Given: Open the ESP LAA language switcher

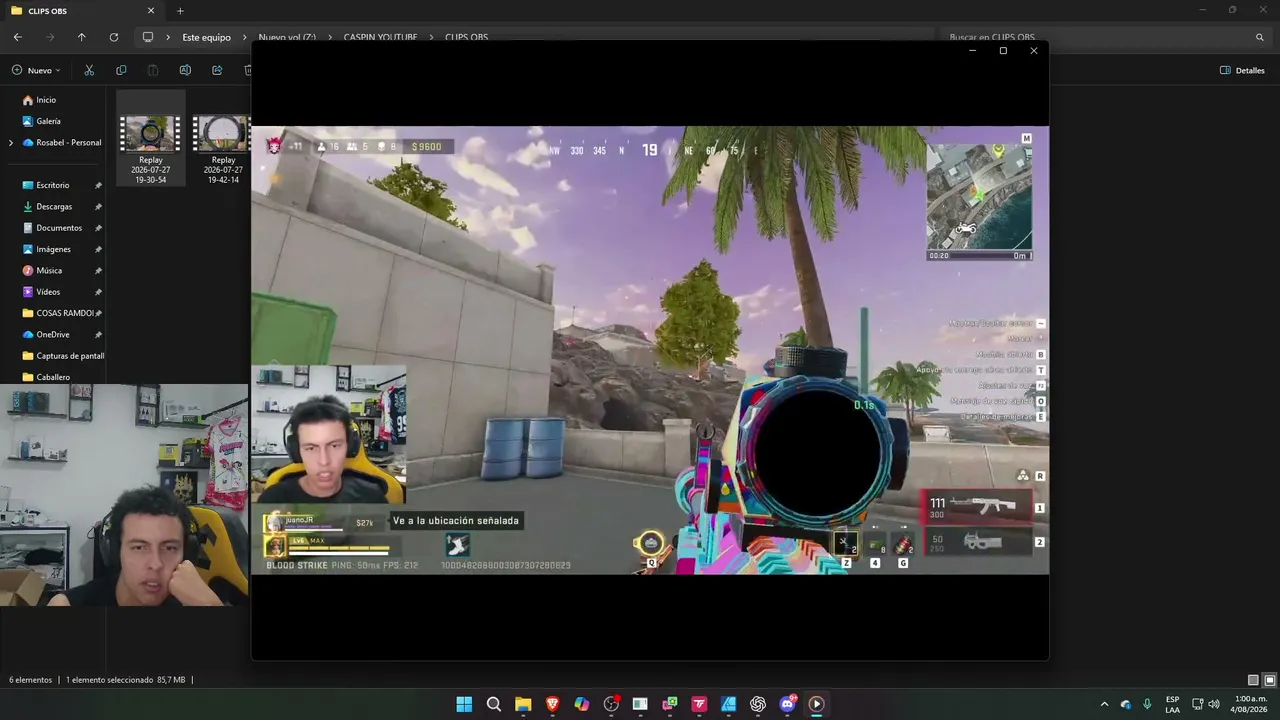Looking at the screenshot, I should (x=1172, y=704).
